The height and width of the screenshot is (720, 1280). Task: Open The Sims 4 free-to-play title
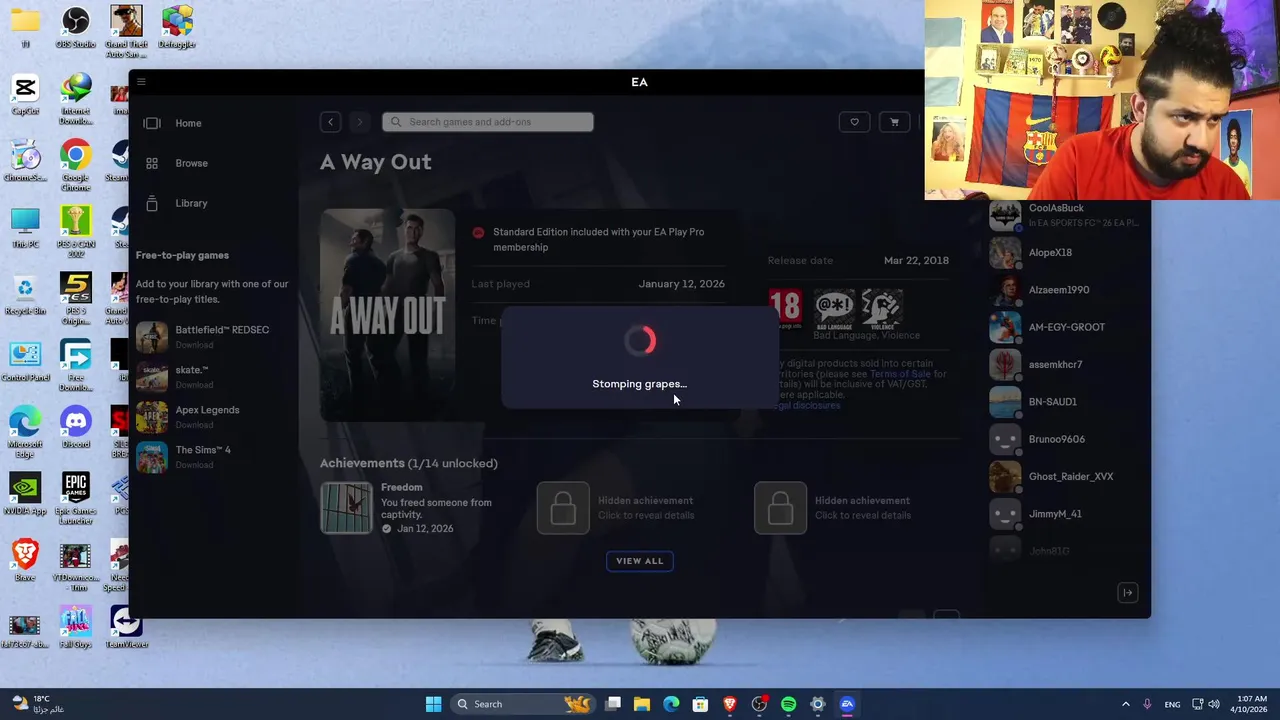[x=214, y=457]
